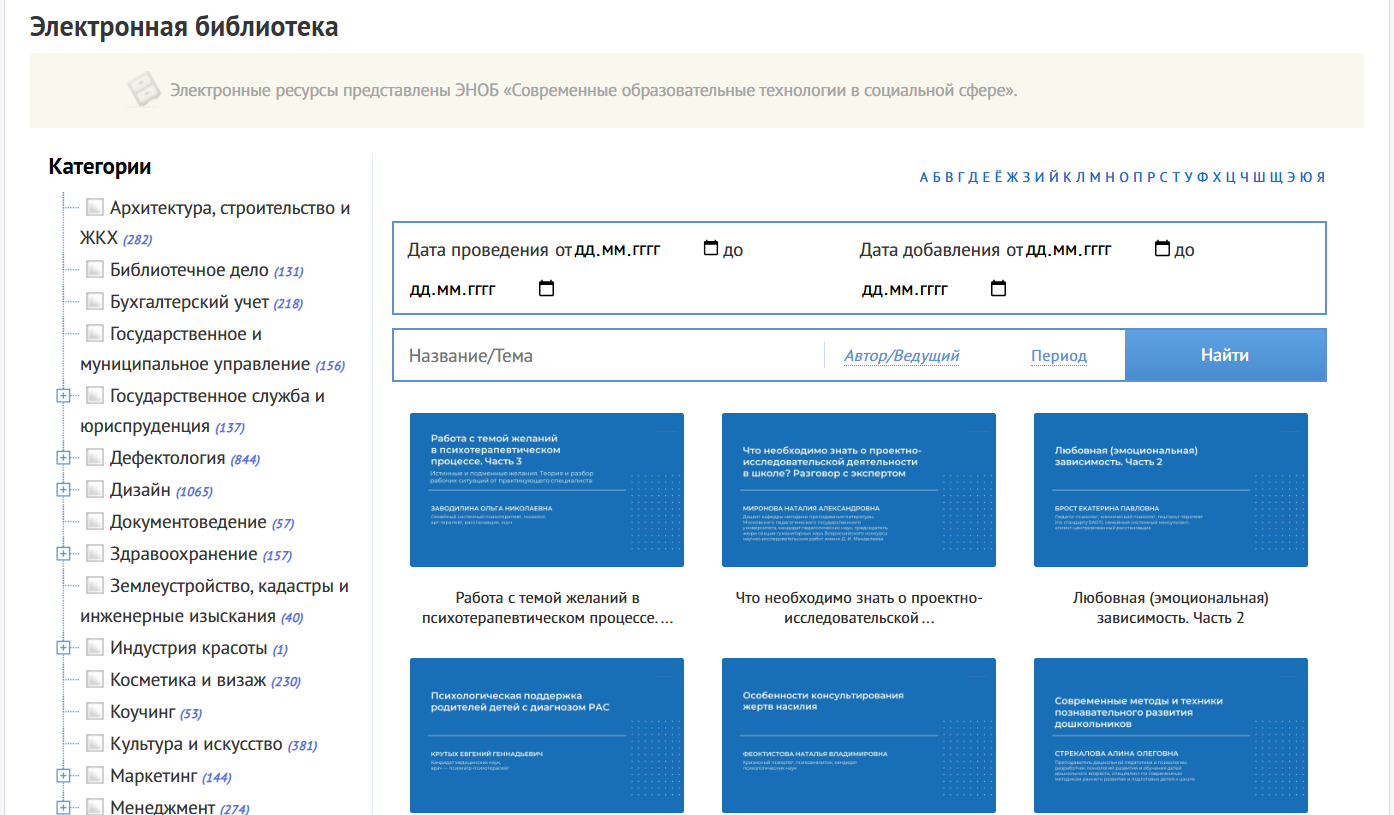Tick the Культура и искусство checkbox
This screenshot has height=815, width=1394.
point(95,743)
